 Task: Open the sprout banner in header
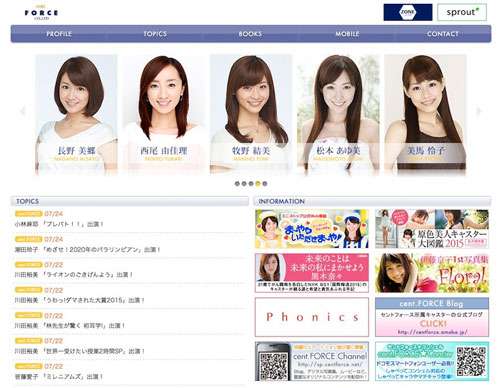(462, 12)
